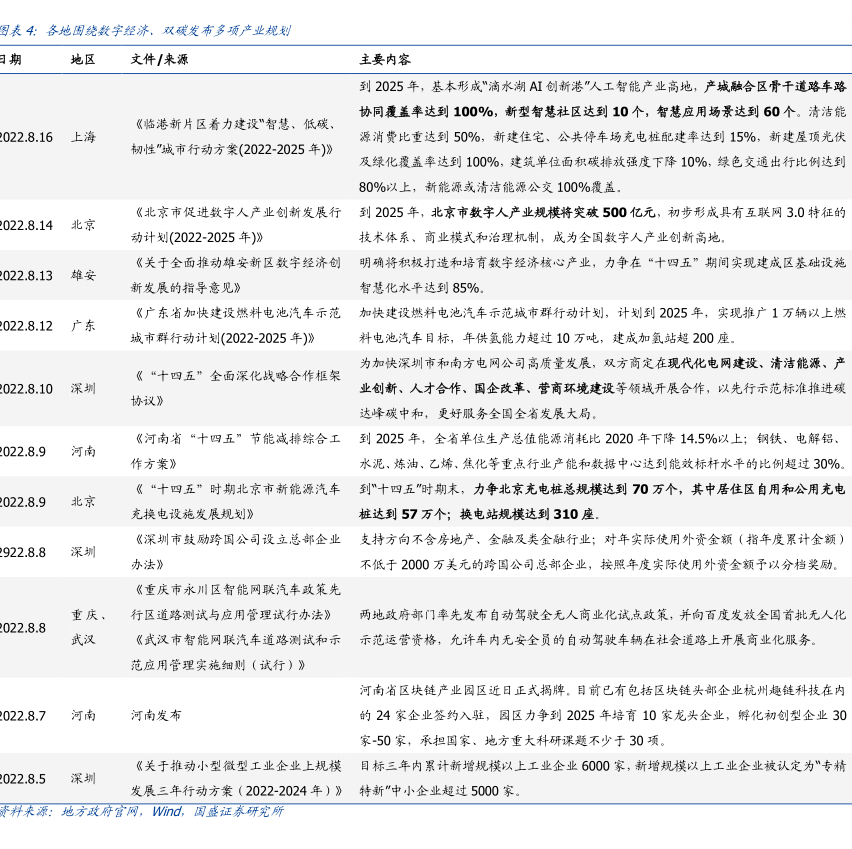This screenshot has width=852, height=849.
Task: Click the '十四五' 全面深化战略合作框架协议 title
Action: [237, 388]
